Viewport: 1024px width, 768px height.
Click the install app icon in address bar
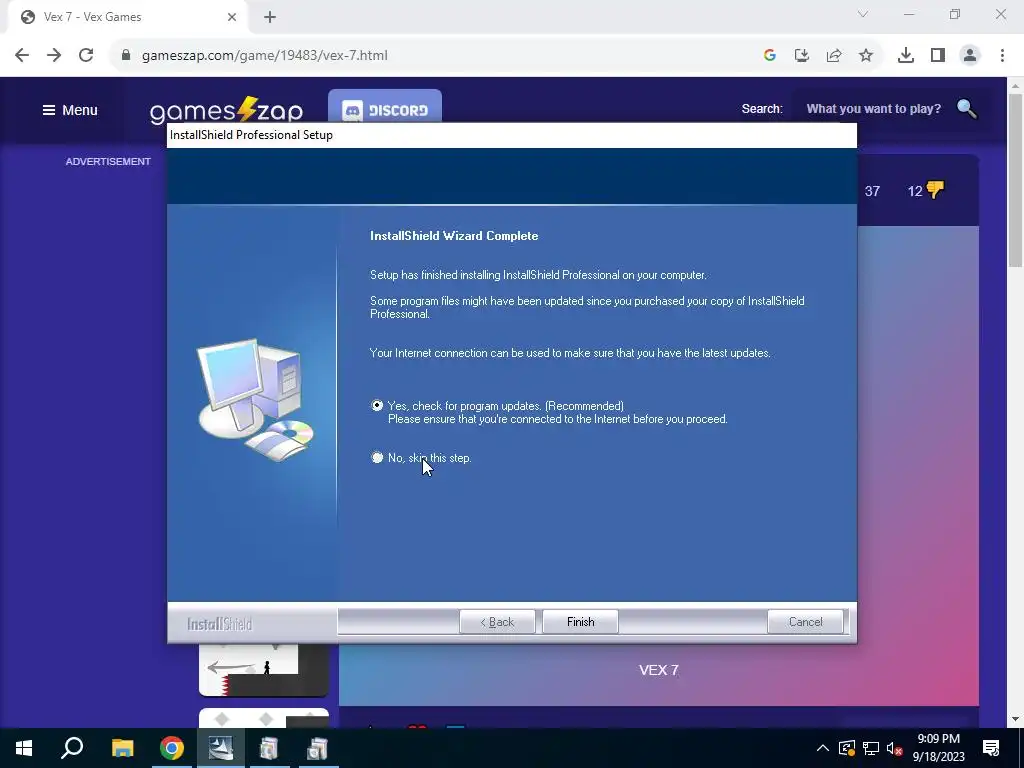tap(802, 56)
